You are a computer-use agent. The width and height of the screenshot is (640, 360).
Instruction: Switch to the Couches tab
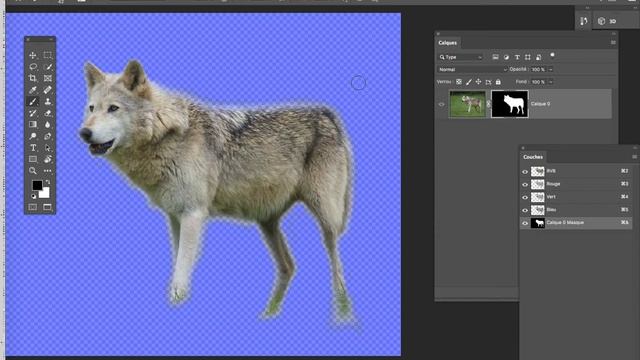tap(533, 157)
